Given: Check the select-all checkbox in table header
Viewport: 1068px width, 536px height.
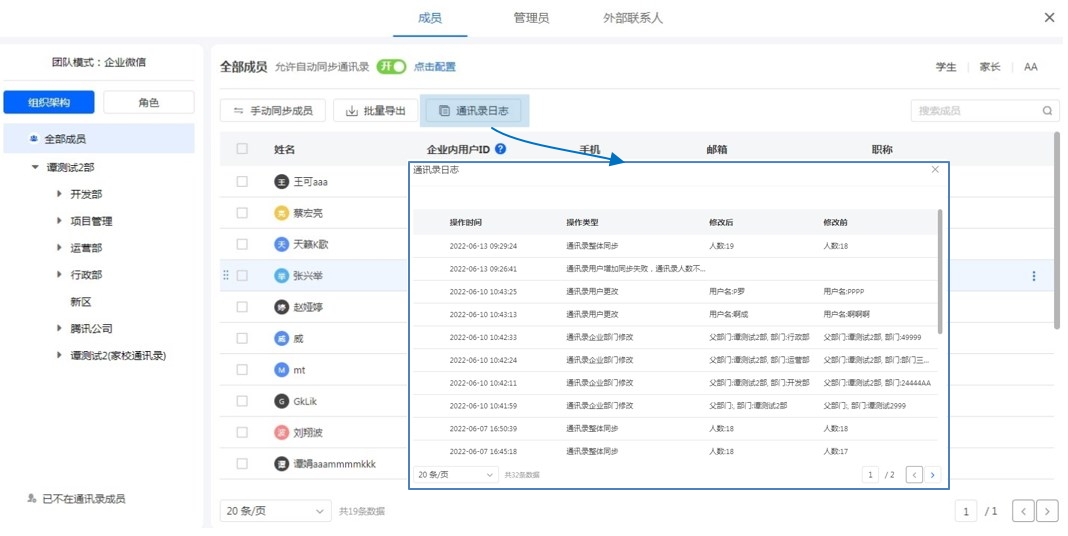Looking at the screenshot, I should 242,149.
